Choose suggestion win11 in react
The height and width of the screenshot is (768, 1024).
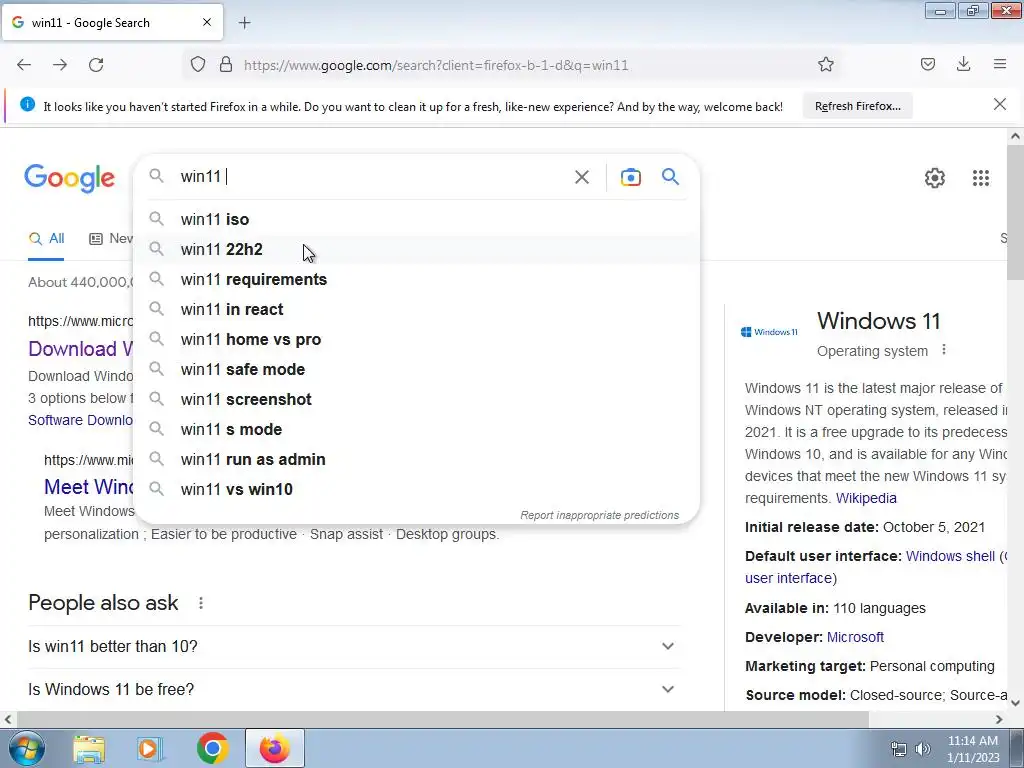416,310
